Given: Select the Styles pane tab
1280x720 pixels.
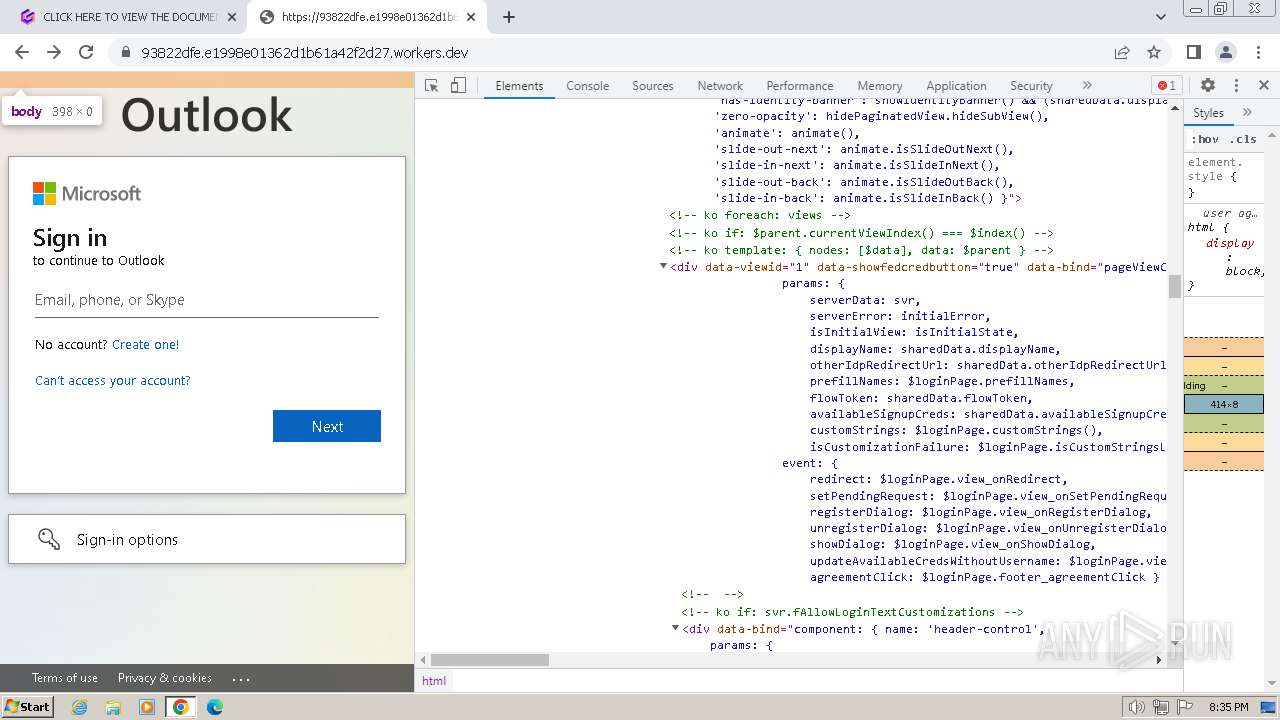Looking at the screenshot, I should (1208, 113).
